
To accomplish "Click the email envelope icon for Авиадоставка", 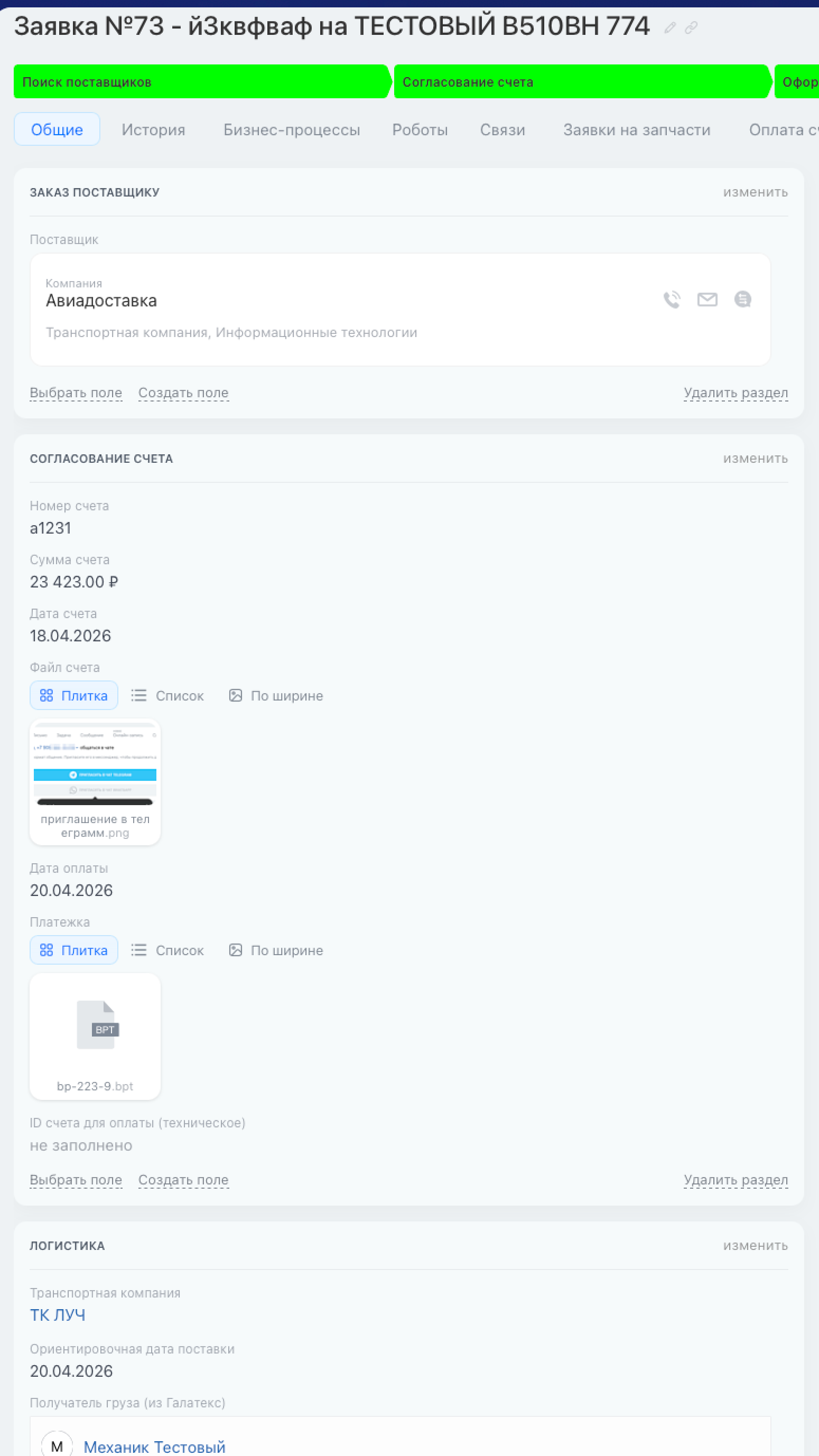I will coord(707,299).
